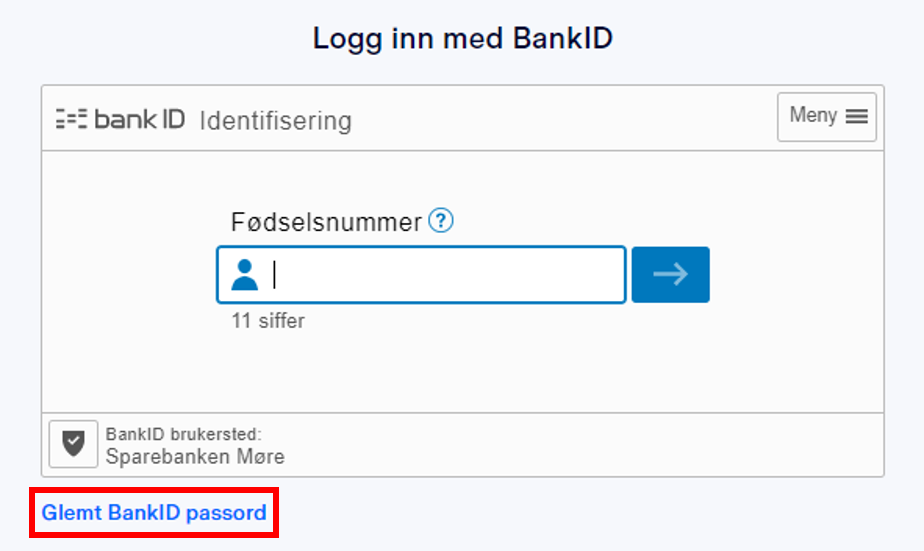Open the Meny menu
This screenshot has height=551, width=924.
pyautogui.click(x=827, y=117)
